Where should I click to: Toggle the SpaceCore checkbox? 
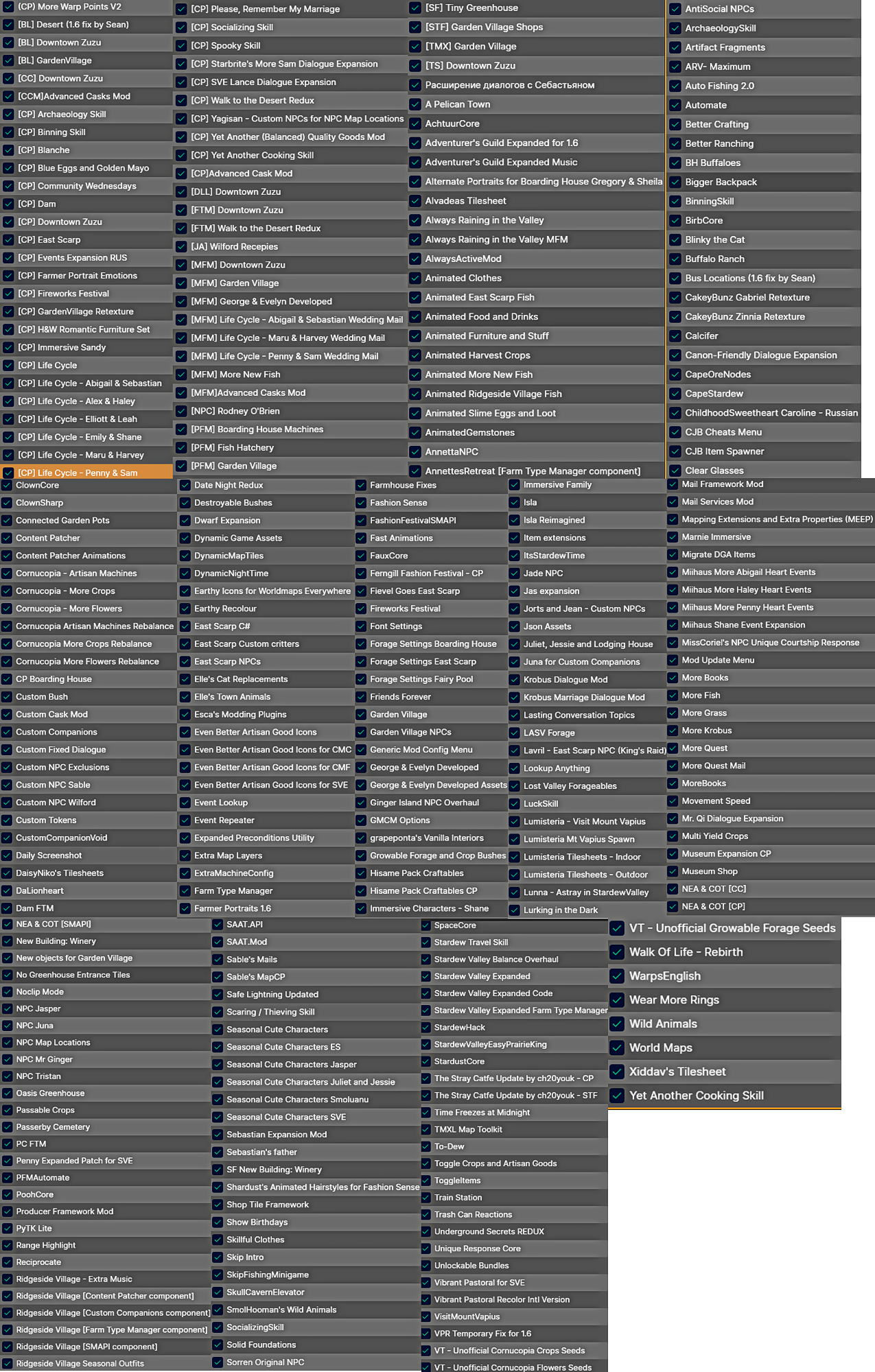tap(426, 925)
